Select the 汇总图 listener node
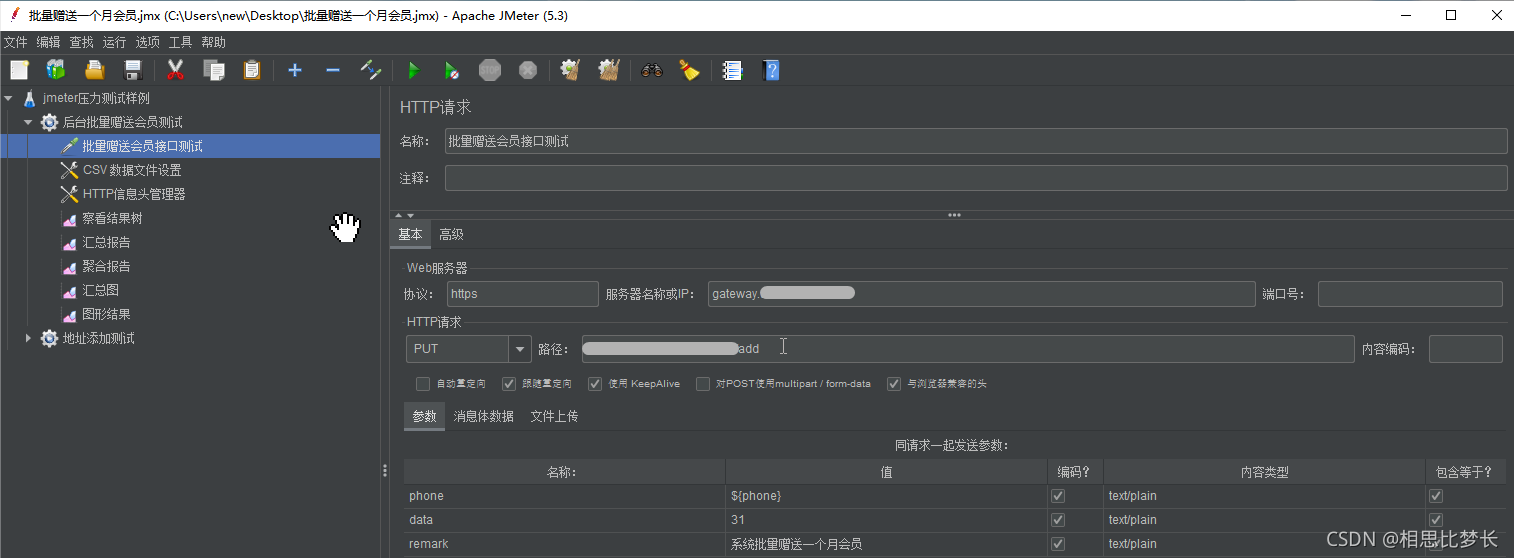This screenshot has height=558, width=1514. coord(100,290)
